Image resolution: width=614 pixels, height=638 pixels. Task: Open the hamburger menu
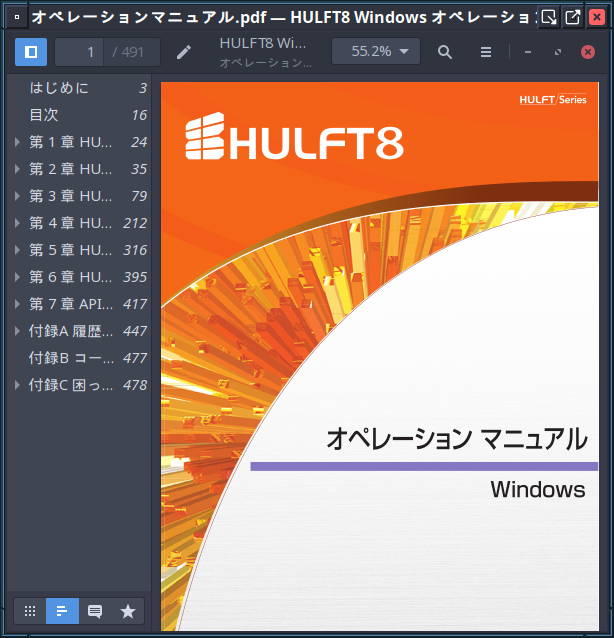[486, 52]
